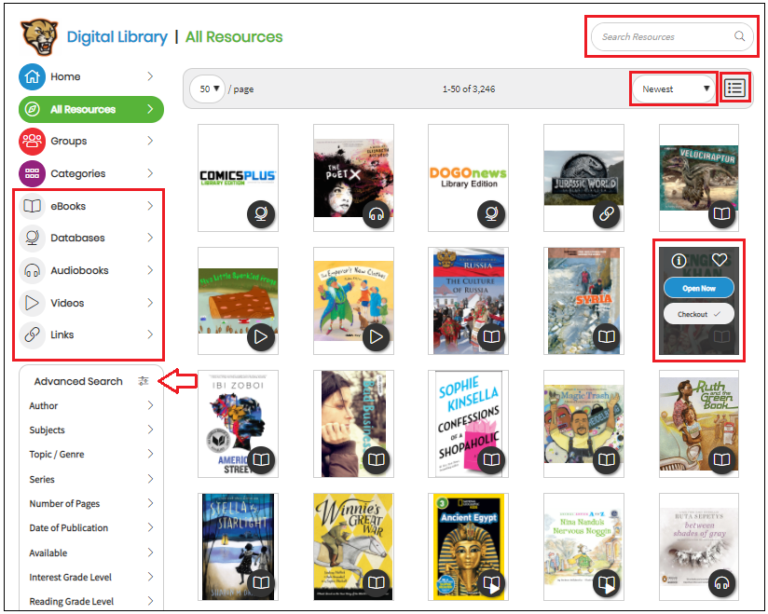Select Audiobooks headphones icon in sidebar
Screen dimensions: 768x614
click(x=32, y=271)
